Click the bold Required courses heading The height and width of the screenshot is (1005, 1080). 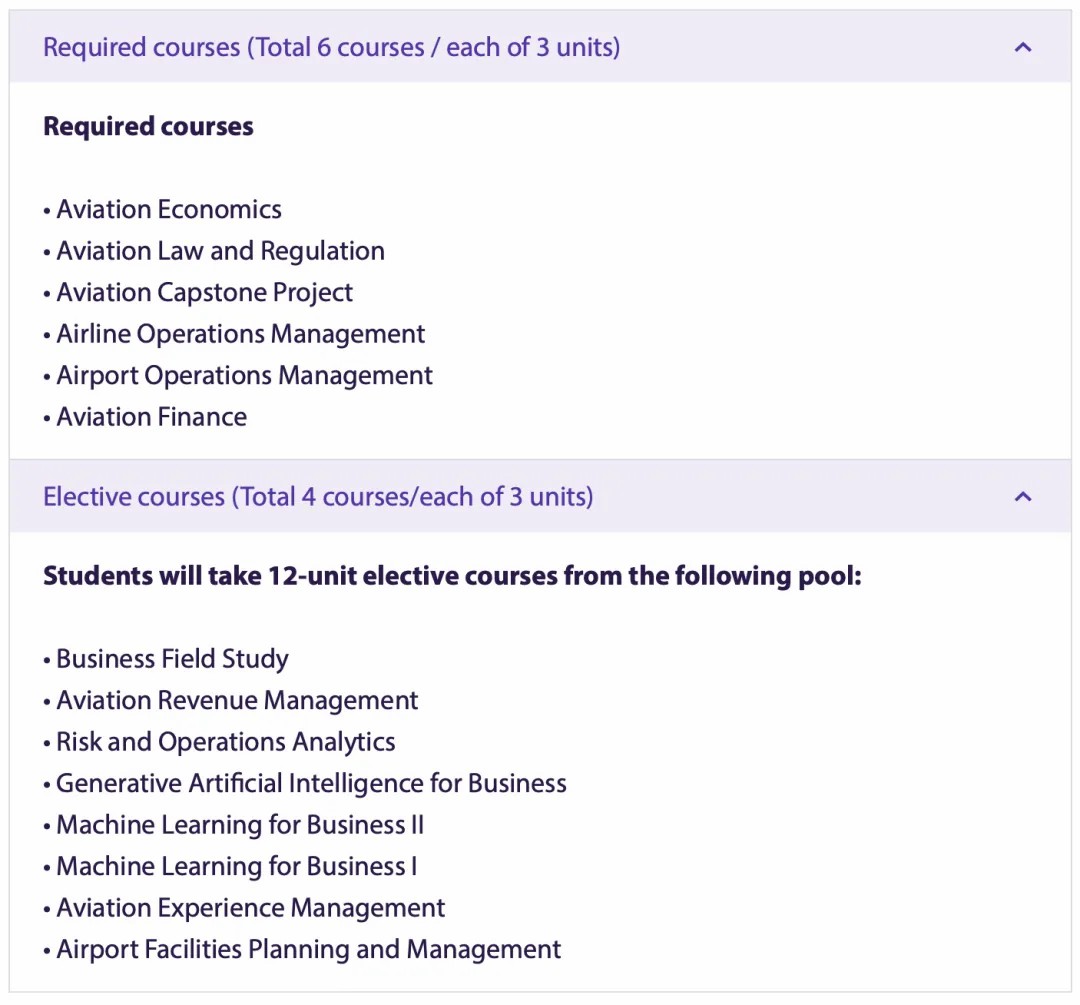(x=148, y=127)
